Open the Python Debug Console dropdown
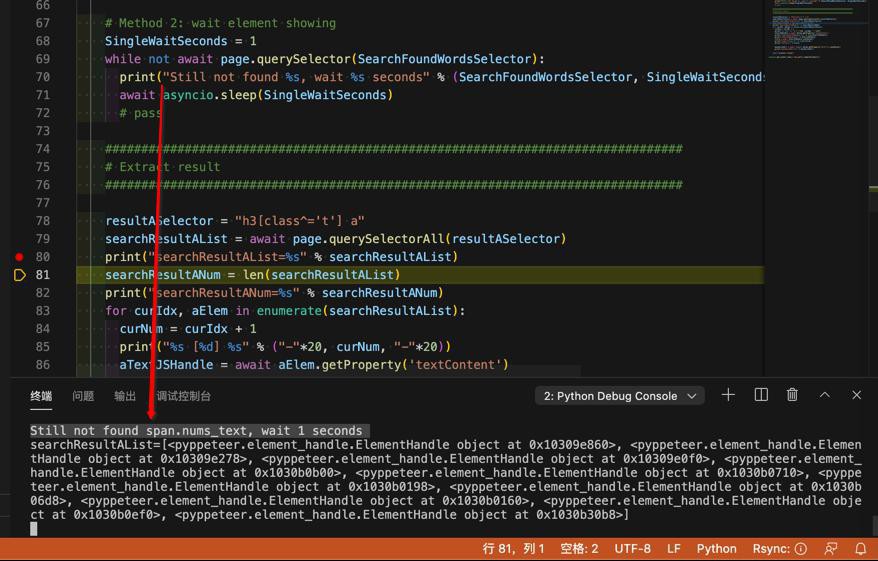The image size is (878, 561). 619,396
